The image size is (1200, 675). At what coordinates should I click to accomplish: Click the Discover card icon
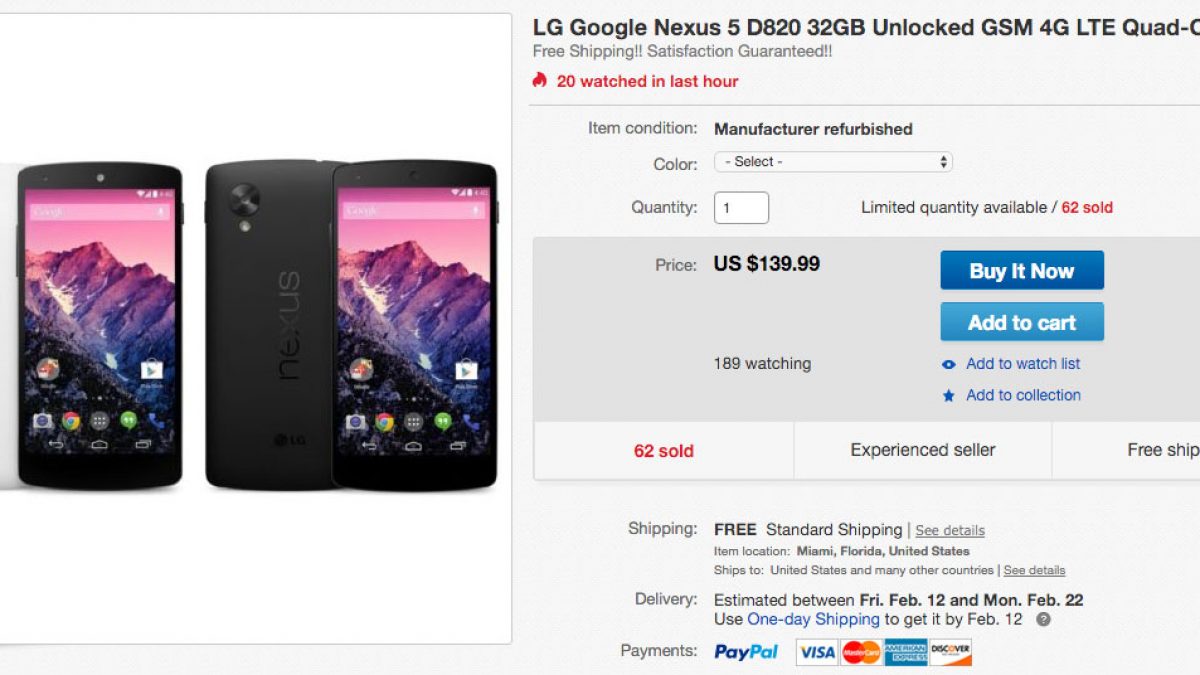[x=949, y=652]
